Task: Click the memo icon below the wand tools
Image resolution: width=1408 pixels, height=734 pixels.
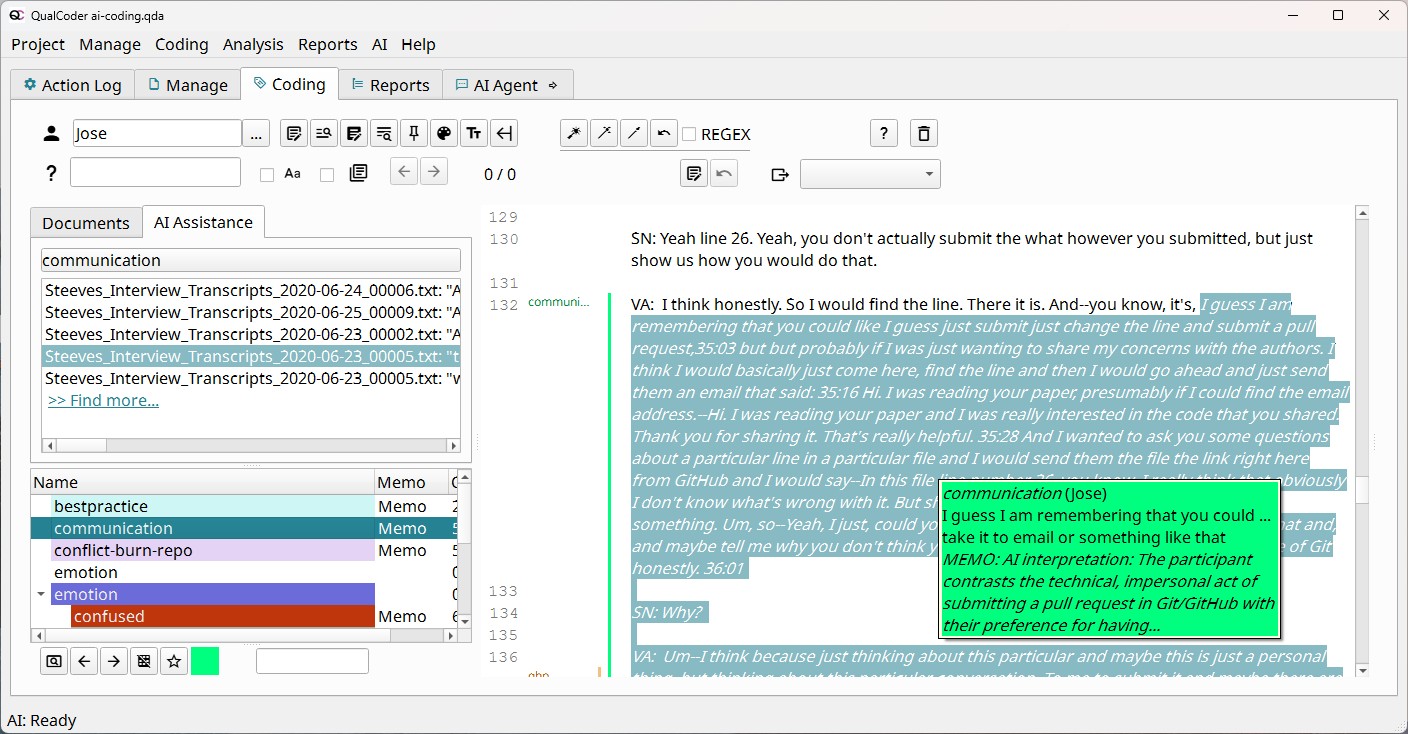Action: pos(693,174)
